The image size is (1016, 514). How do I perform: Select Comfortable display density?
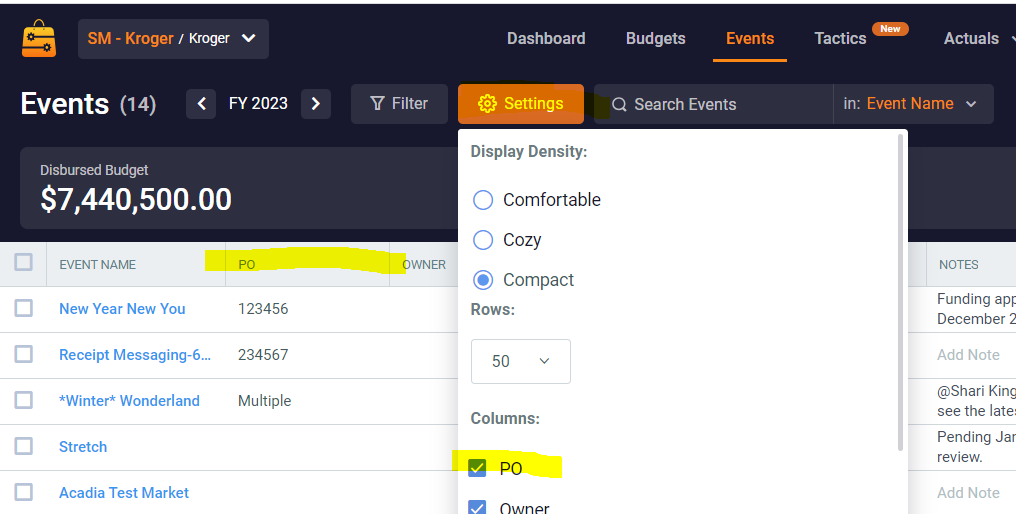tap(483, 200)
